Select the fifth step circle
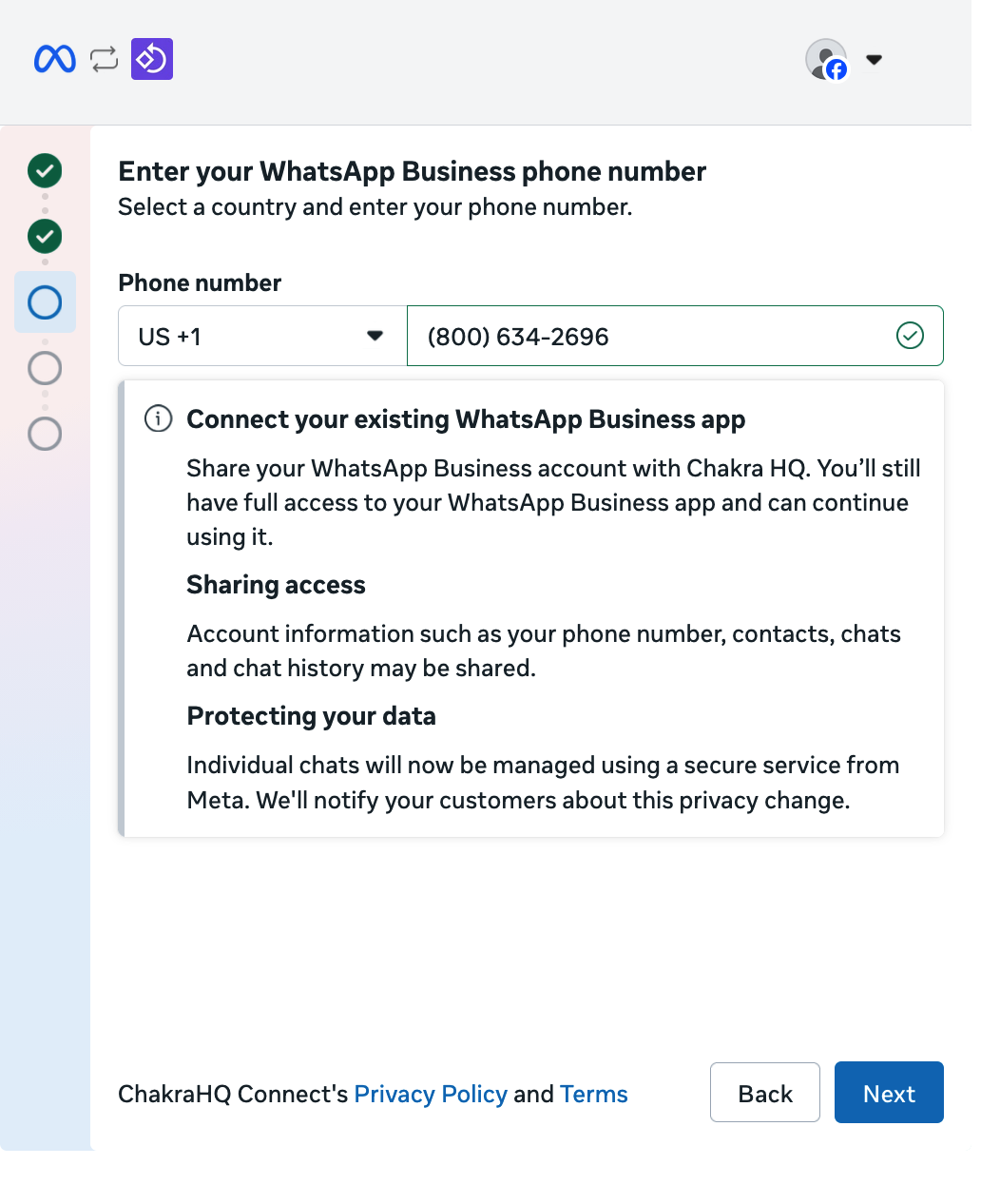 pyautogui.click(x=45, y=434)
